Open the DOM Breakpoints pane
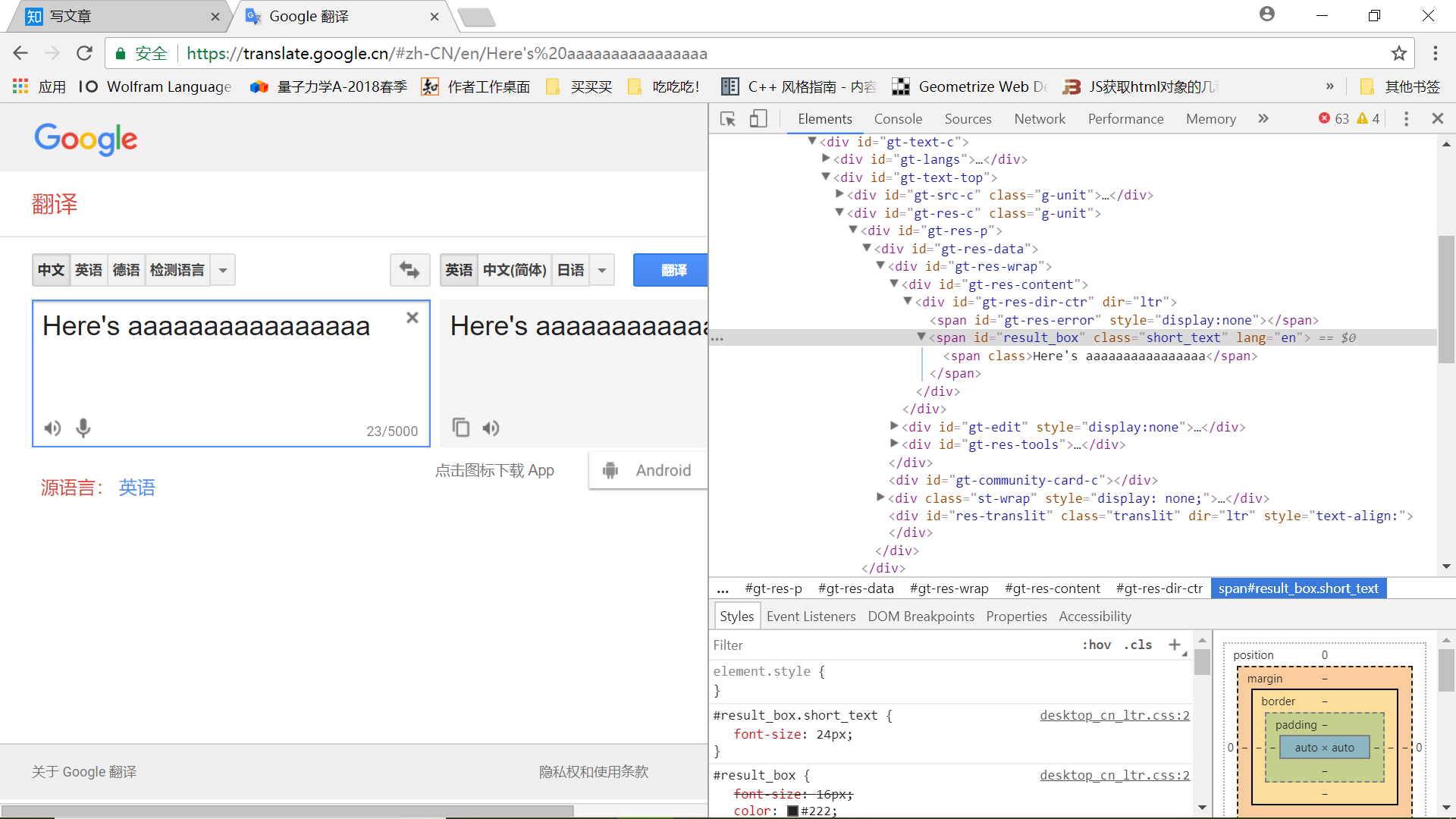 [921, 617]
